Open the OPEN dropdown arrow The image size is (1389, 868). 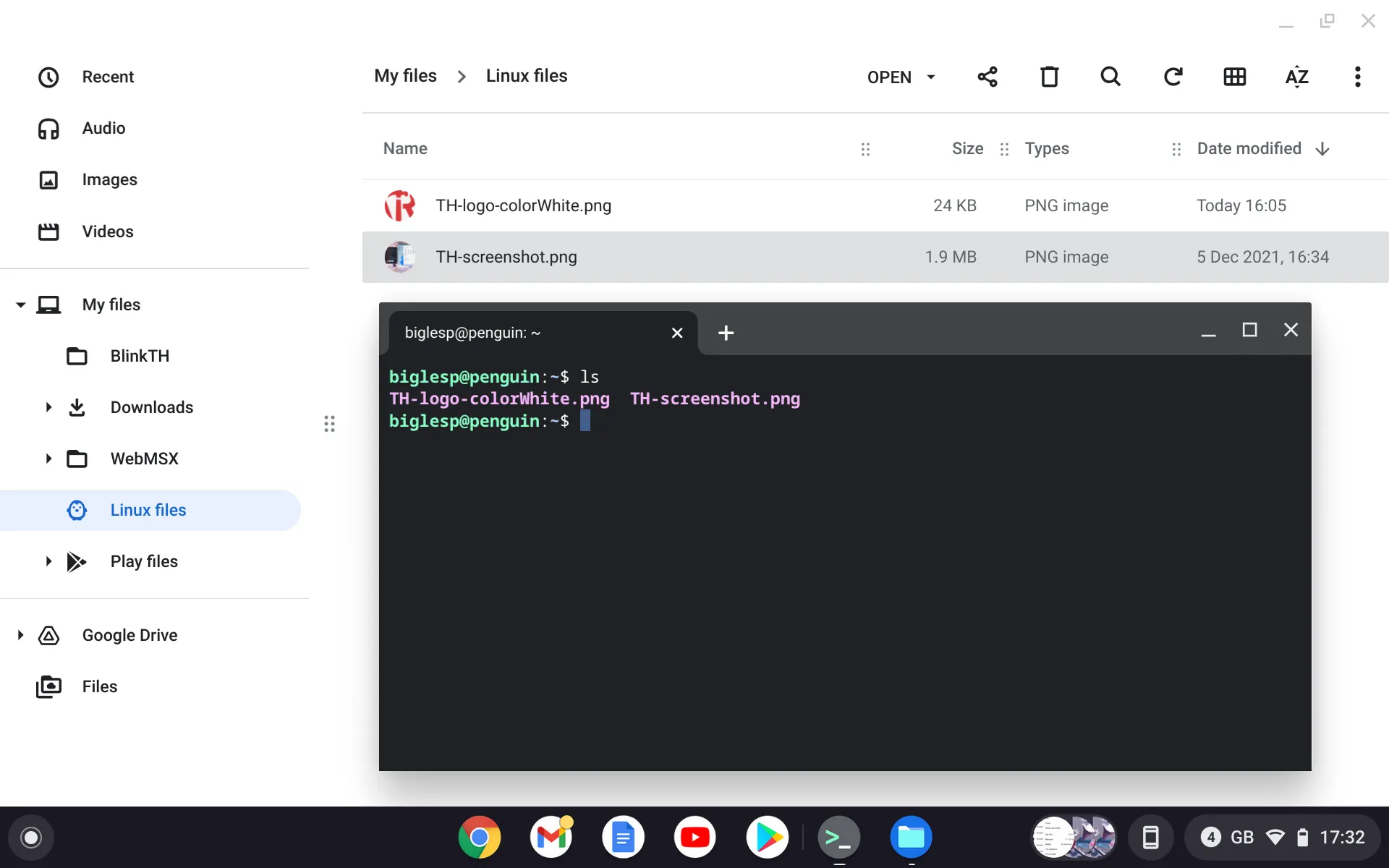click(931, 77)
